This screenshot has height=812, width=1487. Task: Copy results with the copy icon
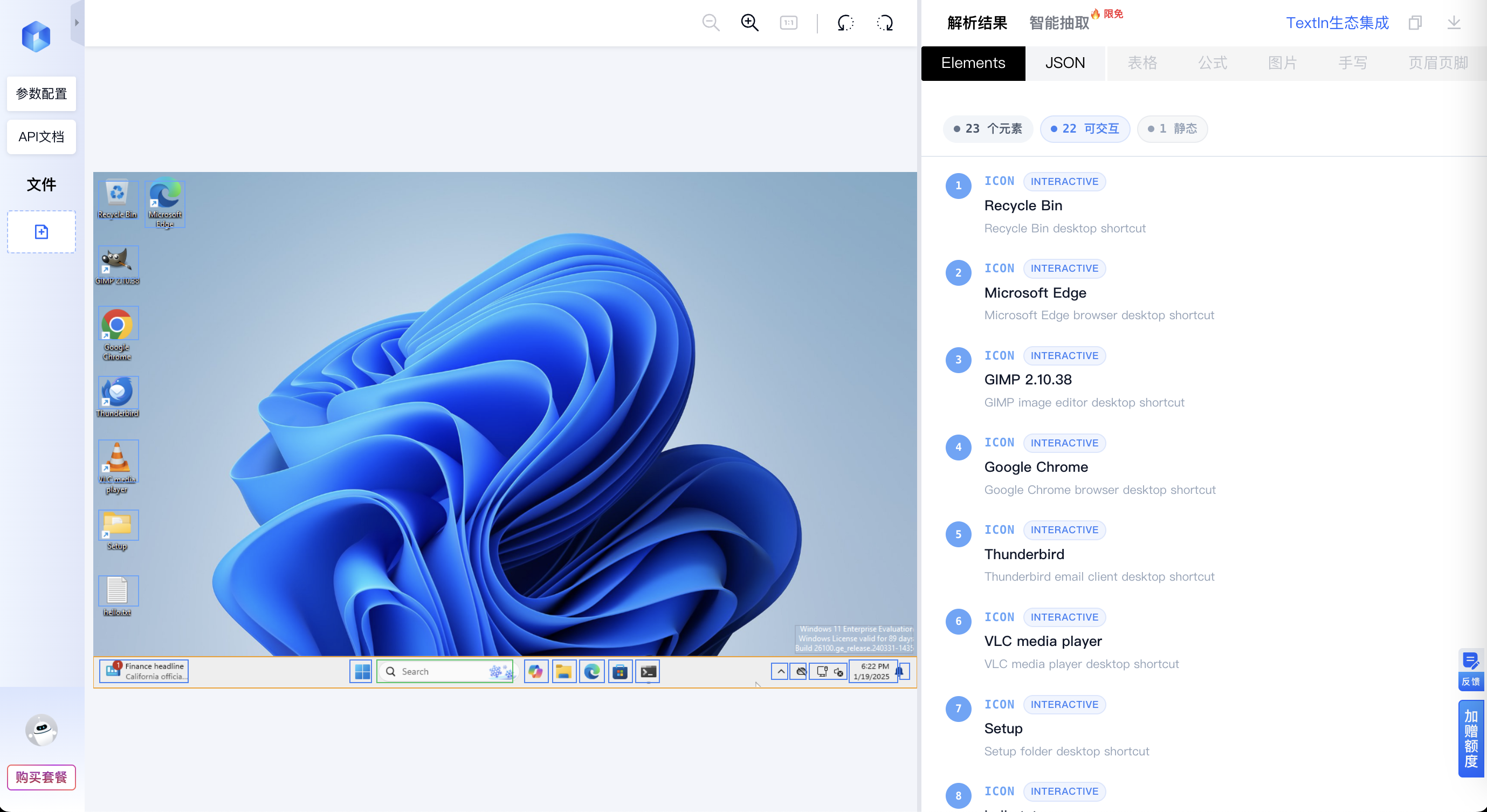click(1415, 23)
